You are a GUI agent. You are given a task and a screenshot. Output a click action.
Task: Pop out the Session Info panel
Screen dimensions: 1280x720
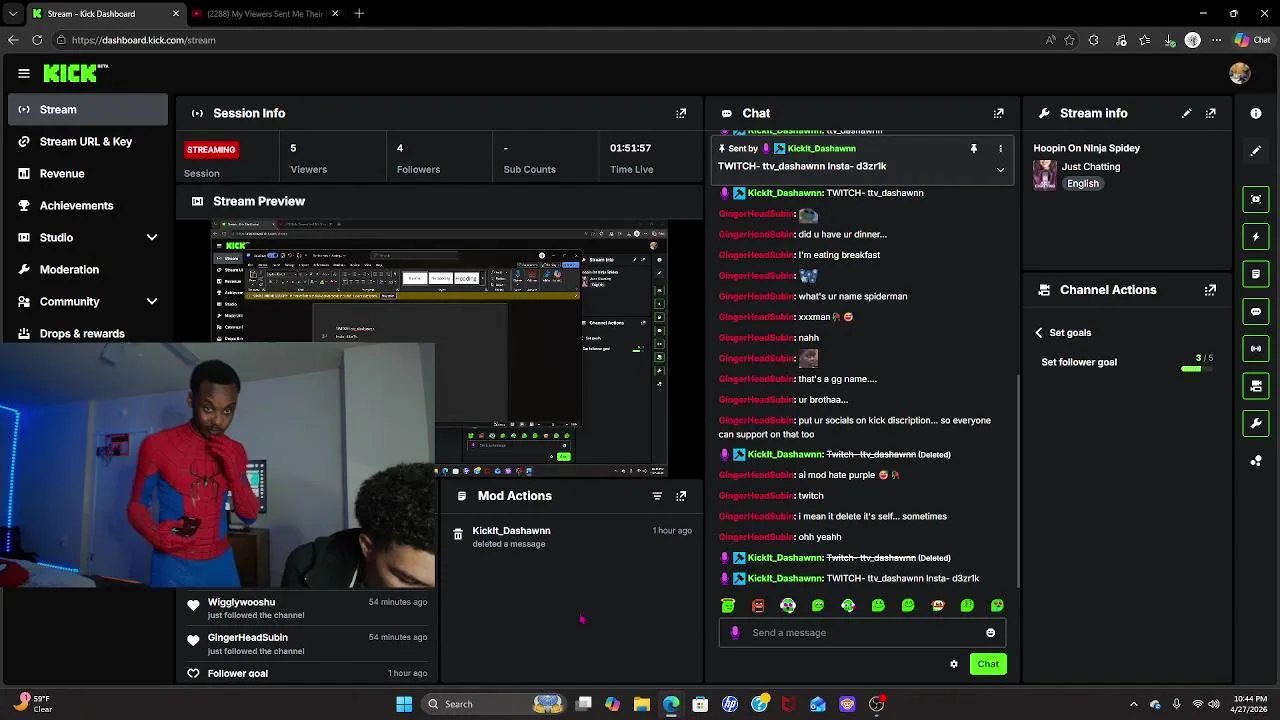681,113
